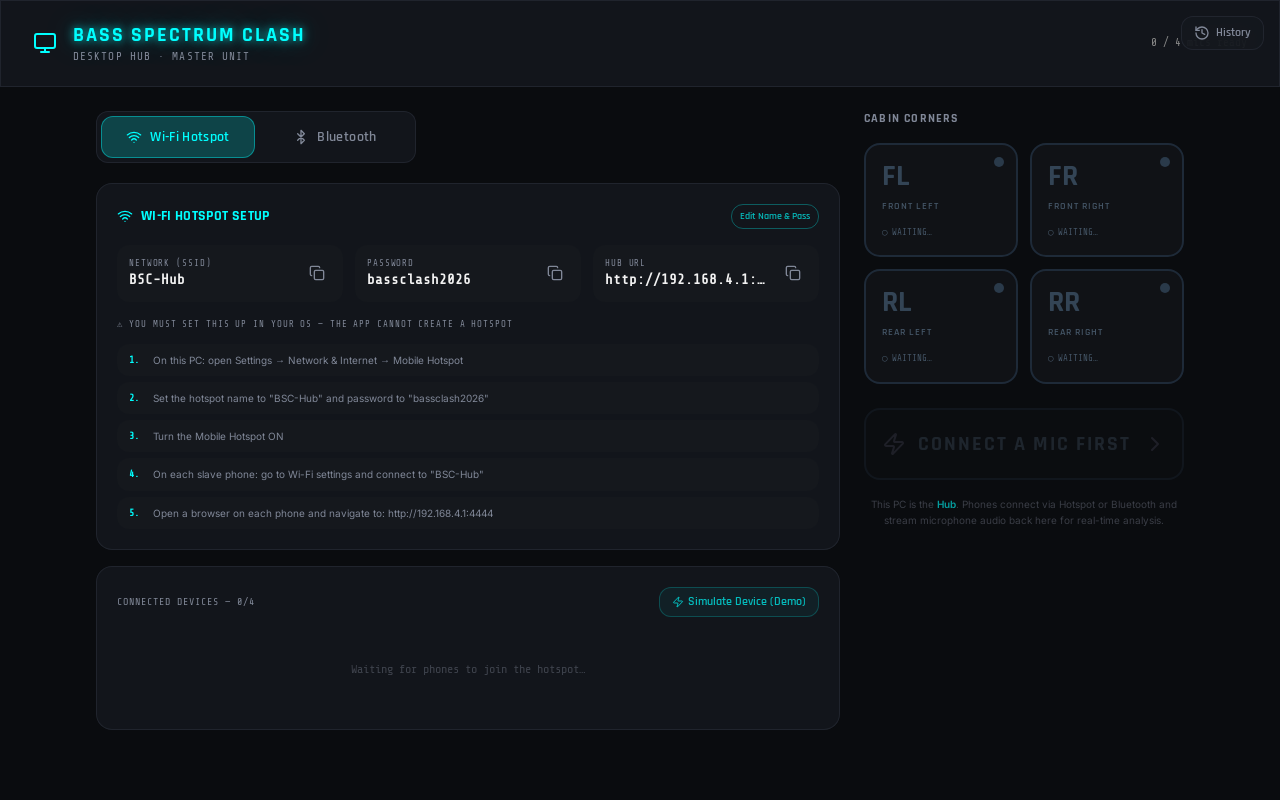Screen dimensions: 1280x800
Task: Select step 5 browser navigation instruction
Action: (x=468, y=513)
